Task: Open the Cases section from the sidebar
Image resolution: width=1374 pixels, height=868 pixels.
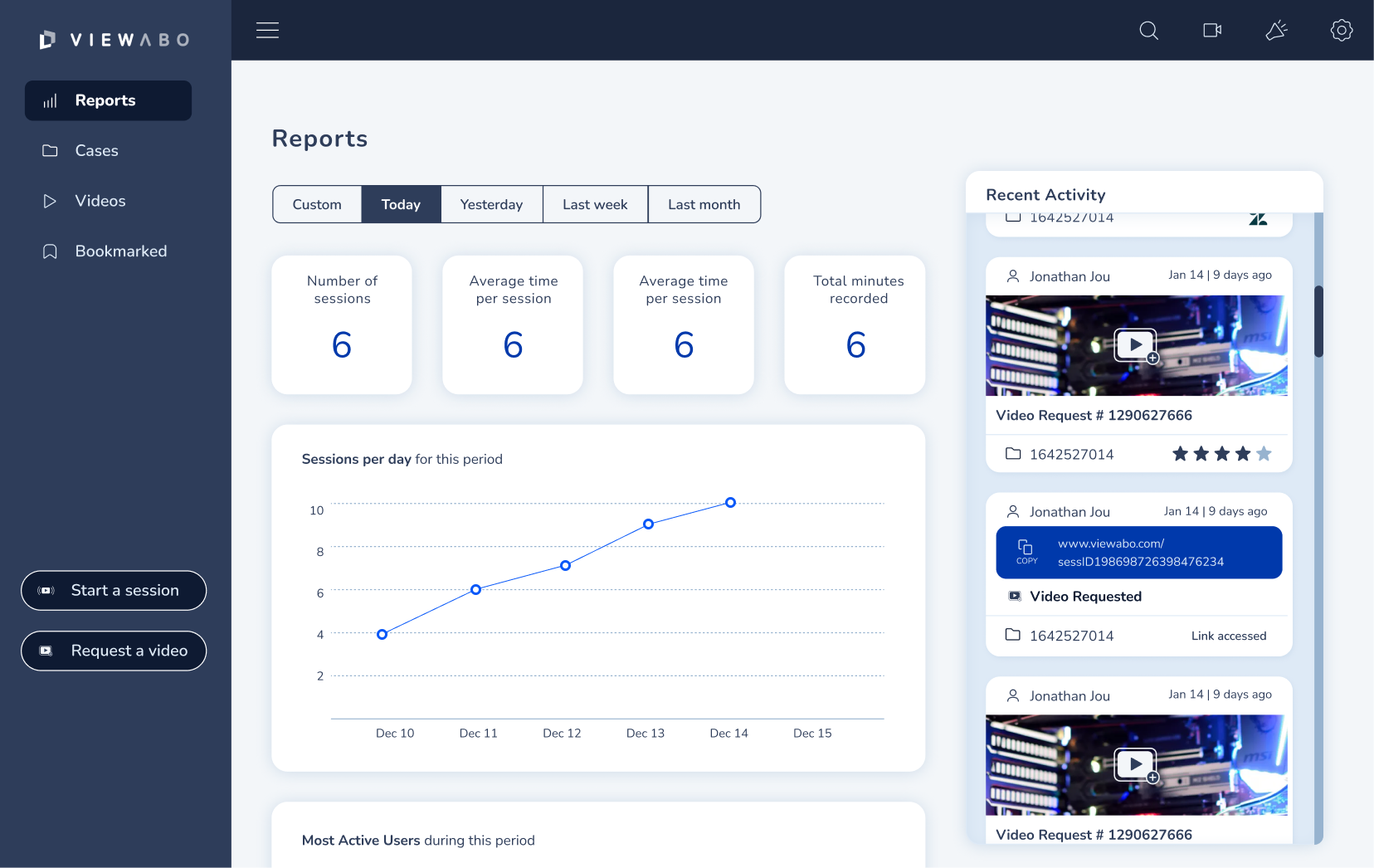Action: (97, 150)
